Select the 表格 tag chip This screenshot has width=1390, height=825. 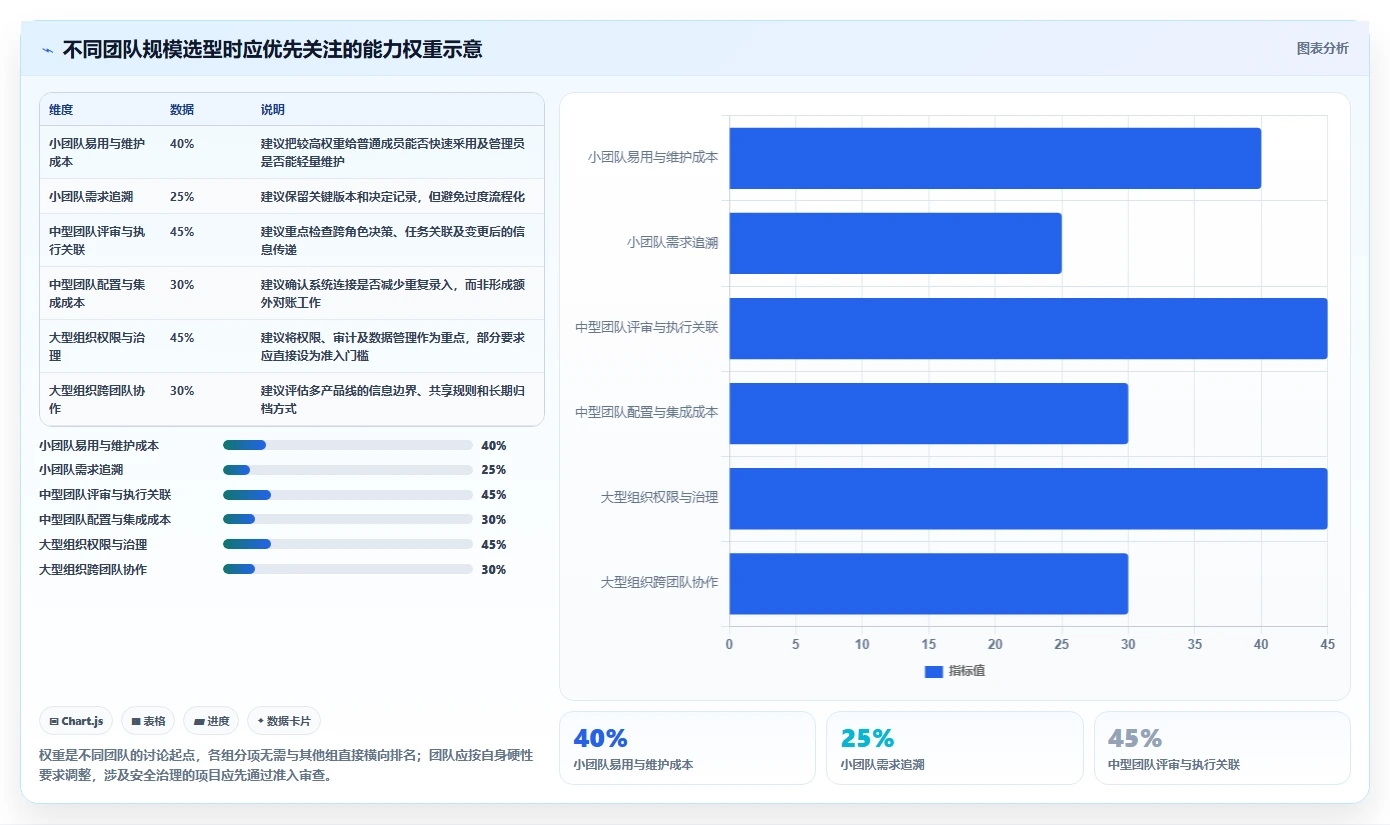pos(148,721)
